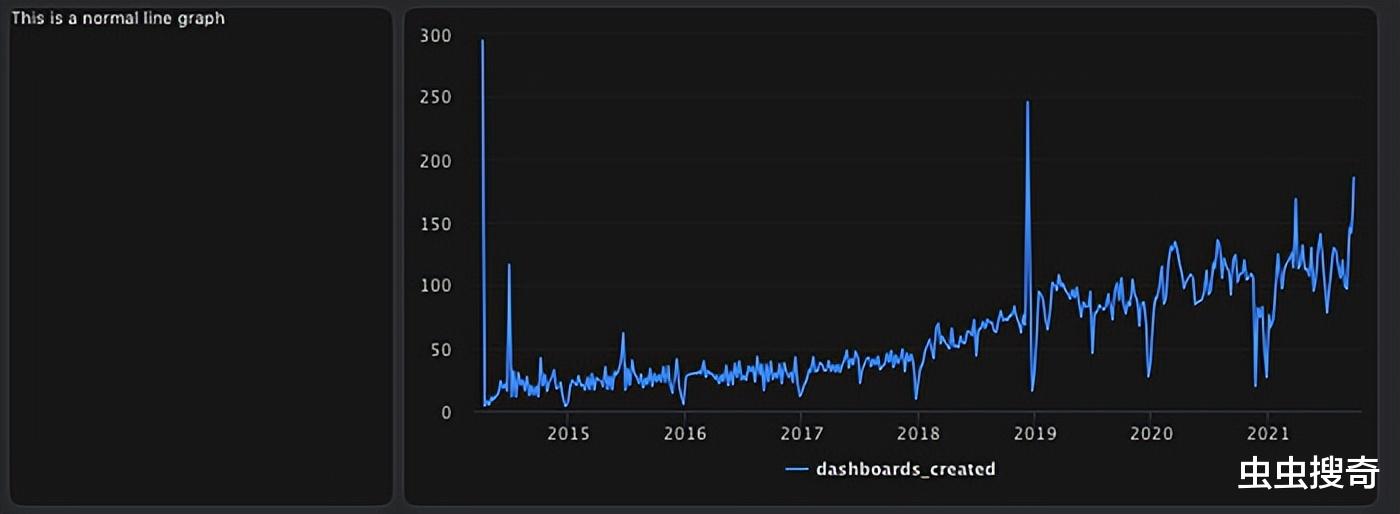This screenshot has width=1400, height=514.
Task: Click the 2020 x-axis label
Action: (1150, 434)
